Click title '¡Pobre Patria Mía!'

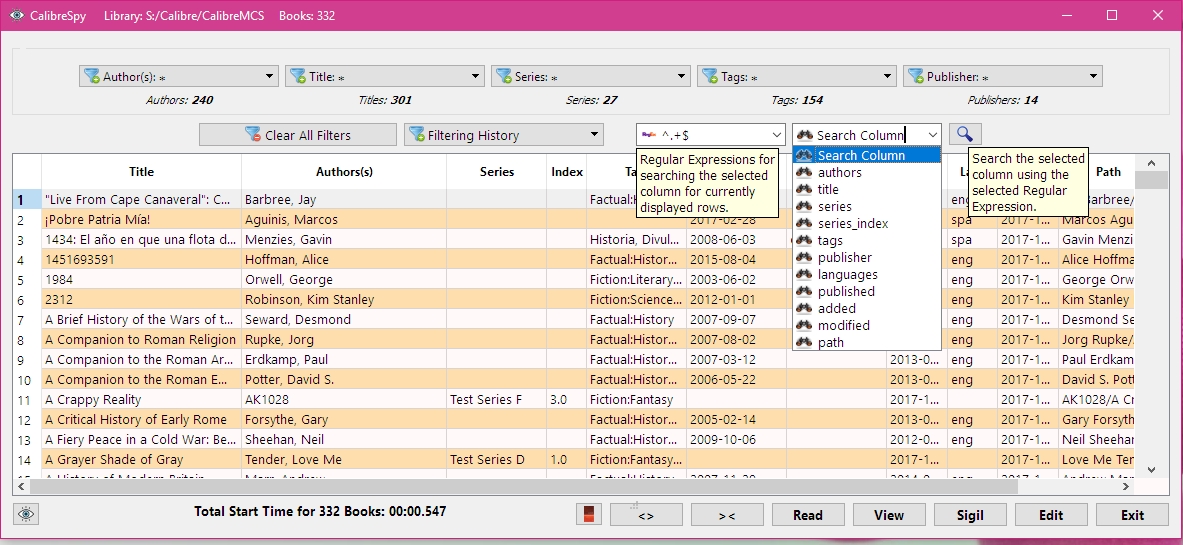coord(141,219)
